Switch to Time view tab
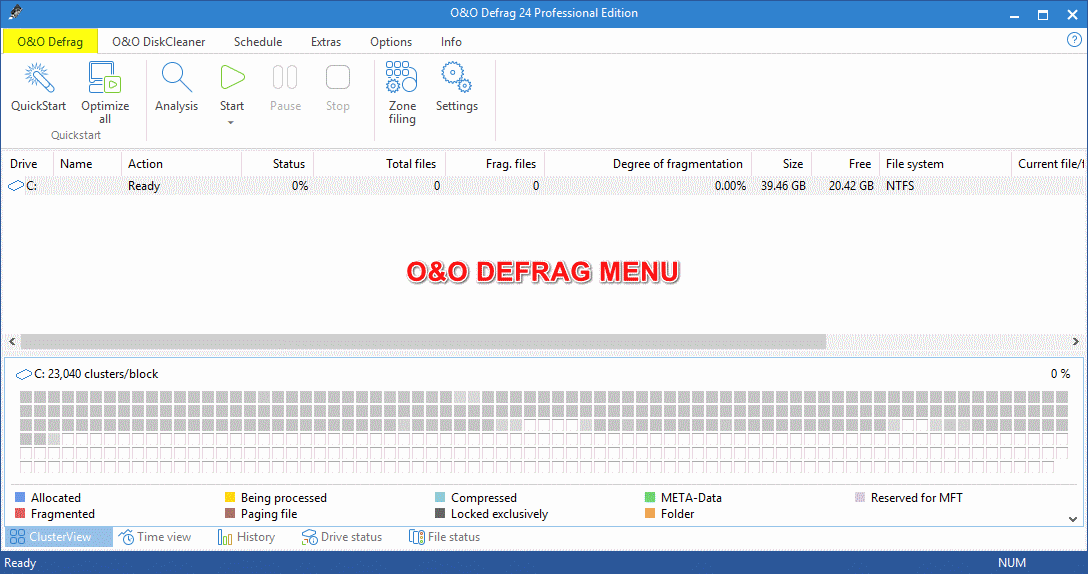 155,537
